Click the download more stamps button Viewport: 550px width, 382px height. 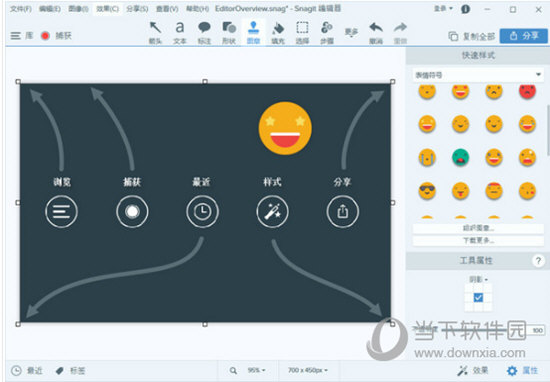coord(478,241)
